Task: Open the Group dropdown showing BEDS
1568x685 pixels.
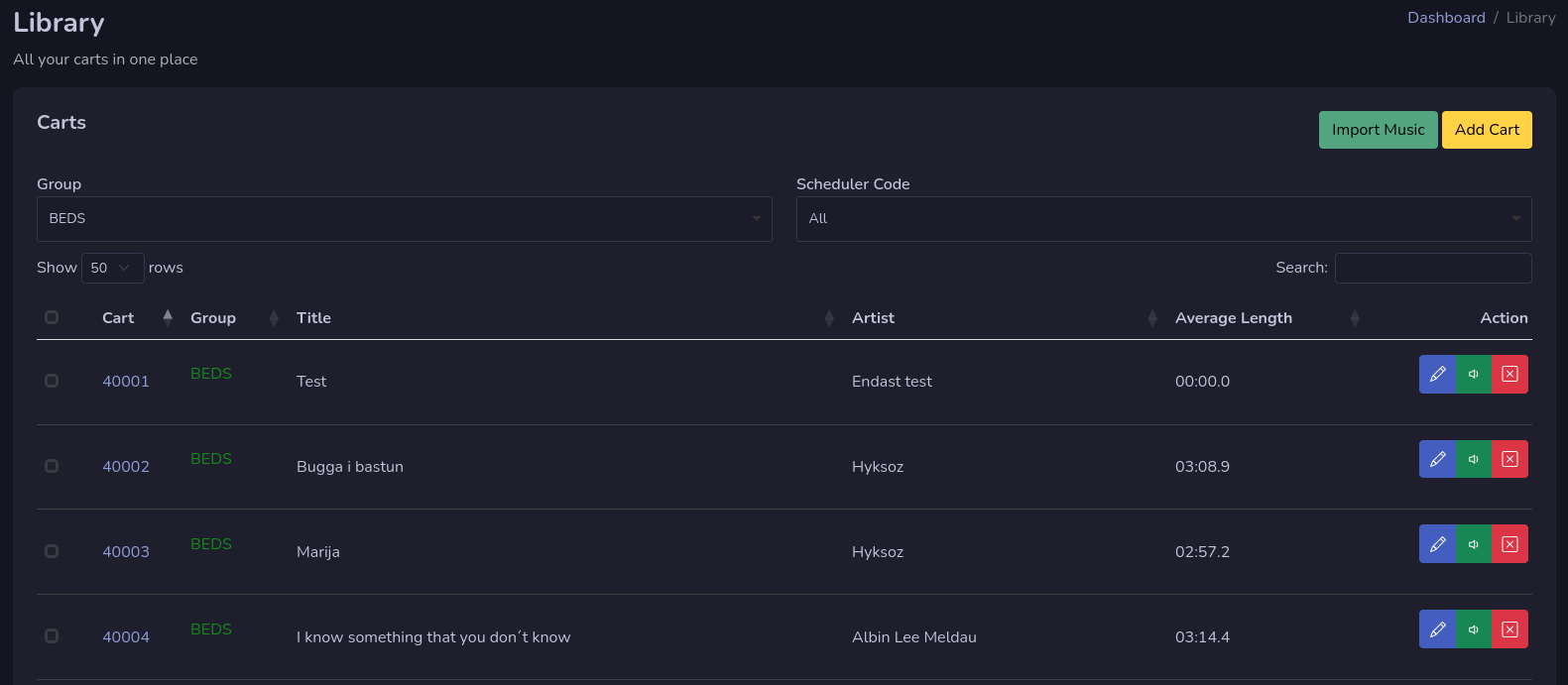Action: coord(405,219)
